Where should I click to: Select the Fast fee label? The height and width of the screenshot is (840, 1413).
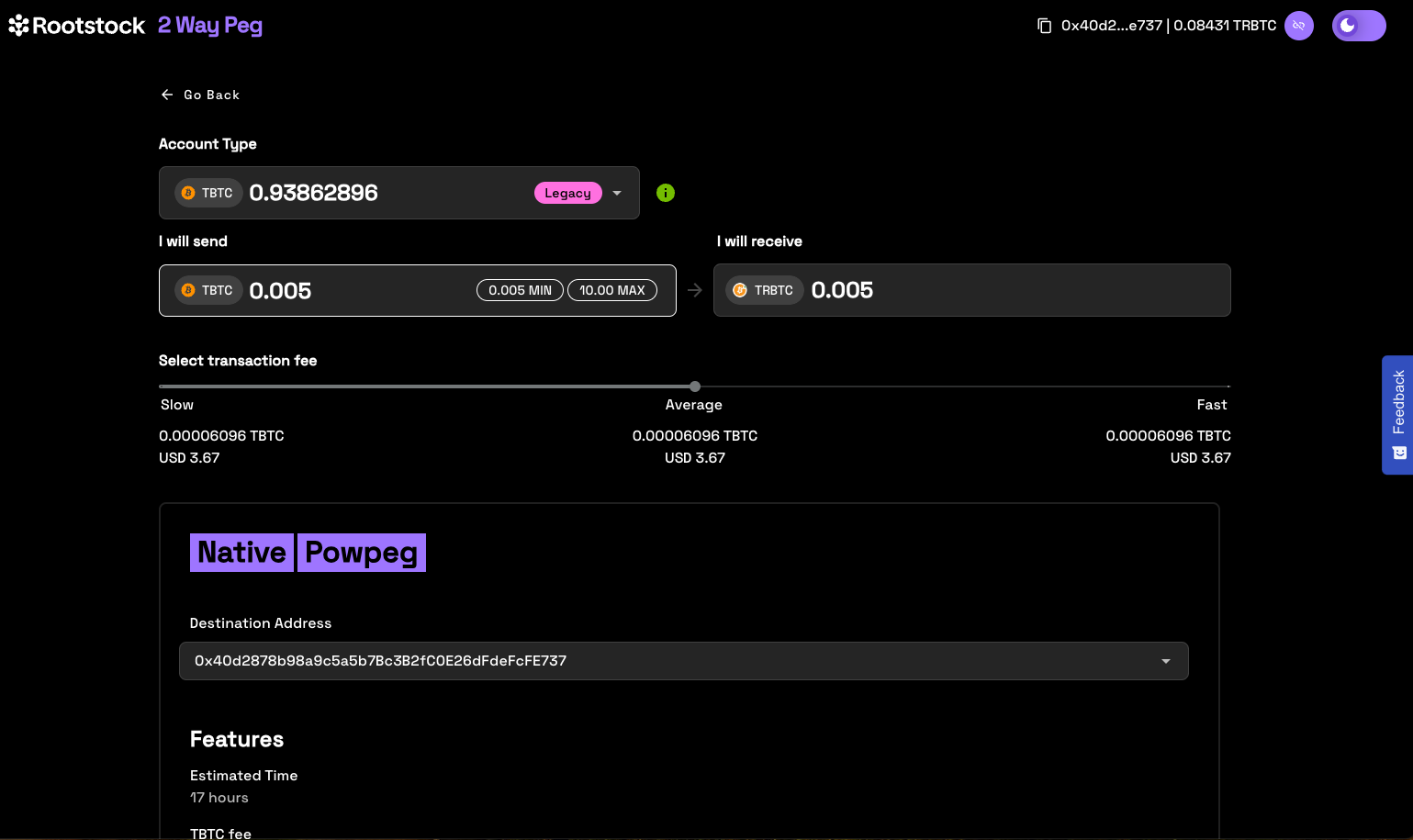(1212, 405)
